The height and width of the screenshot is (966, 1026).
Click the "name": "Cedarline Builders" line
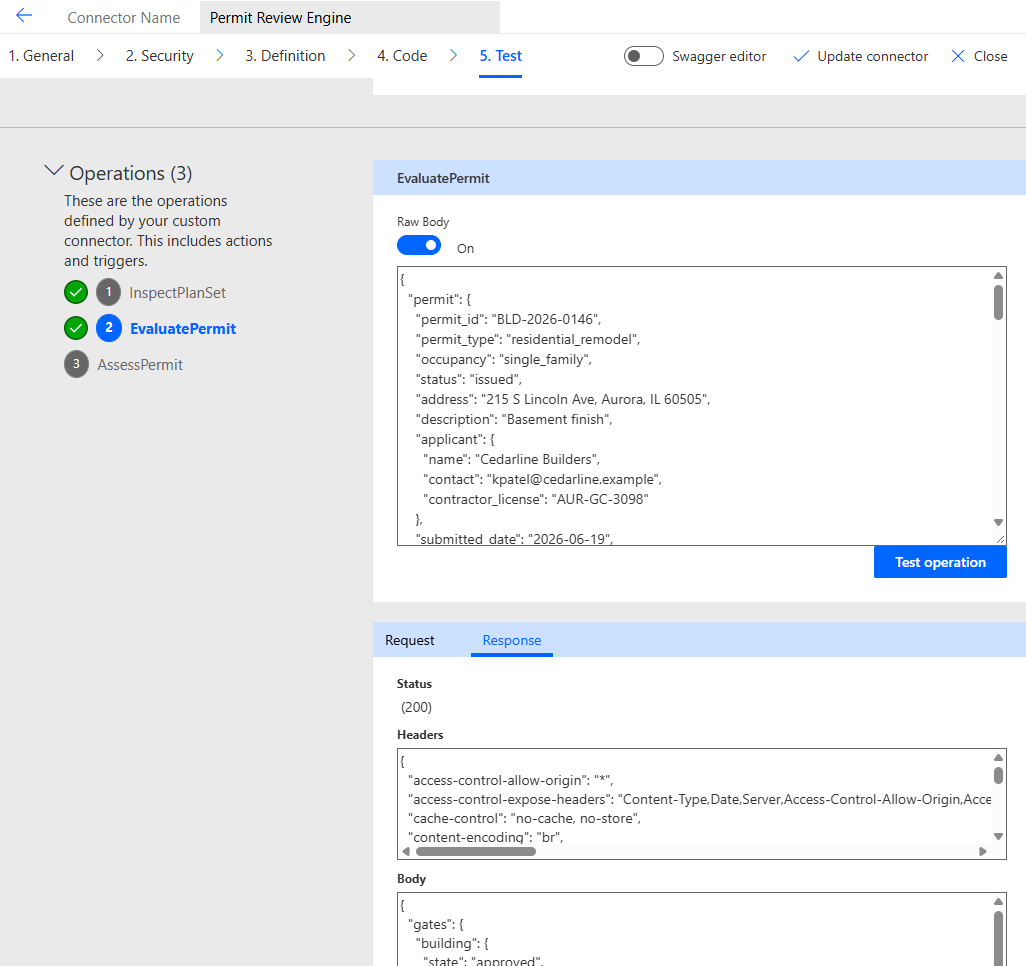[511, 459]
